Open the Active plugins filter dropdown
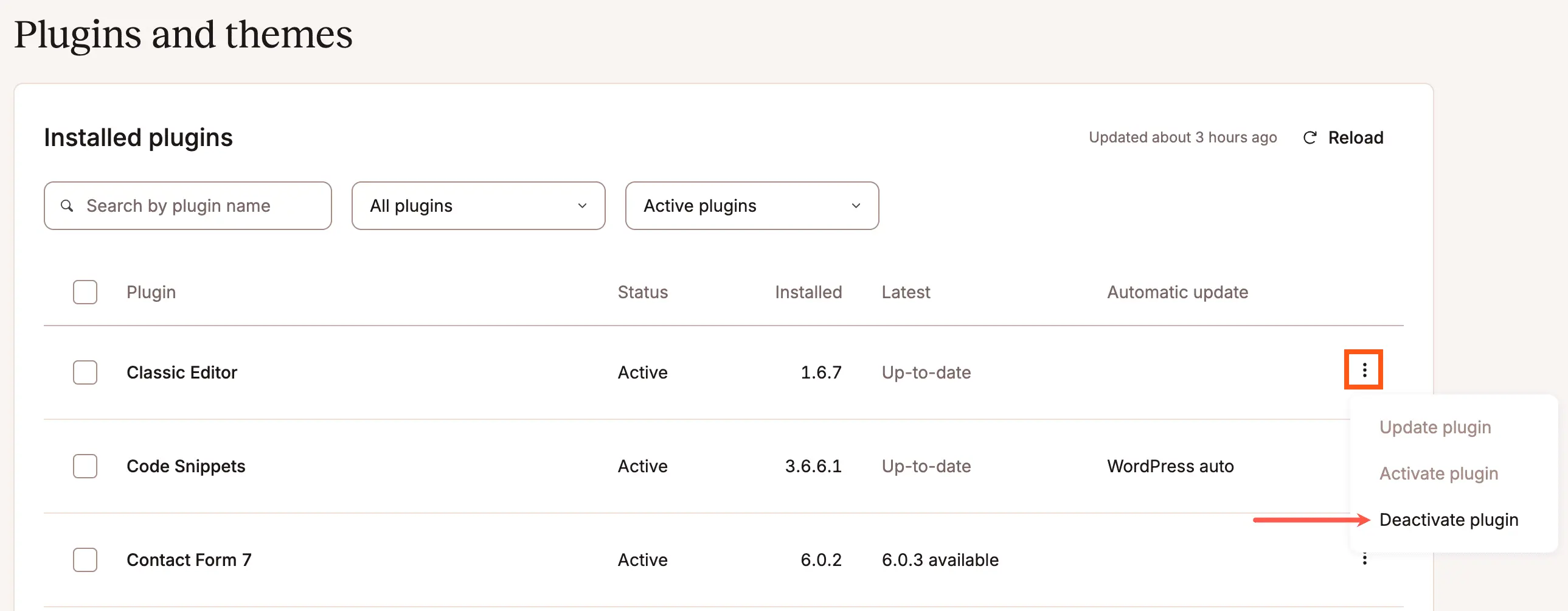The width and height of the screenshot is (1568, 611). [x=752, y=206]
